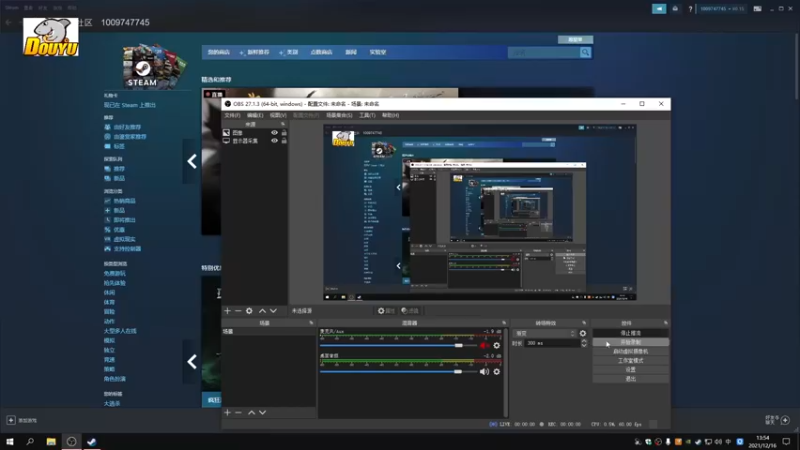The height and width of the screenshot is (450, 800).
Task: Select the 显示器采集 source row
Action: pos(255,141)
